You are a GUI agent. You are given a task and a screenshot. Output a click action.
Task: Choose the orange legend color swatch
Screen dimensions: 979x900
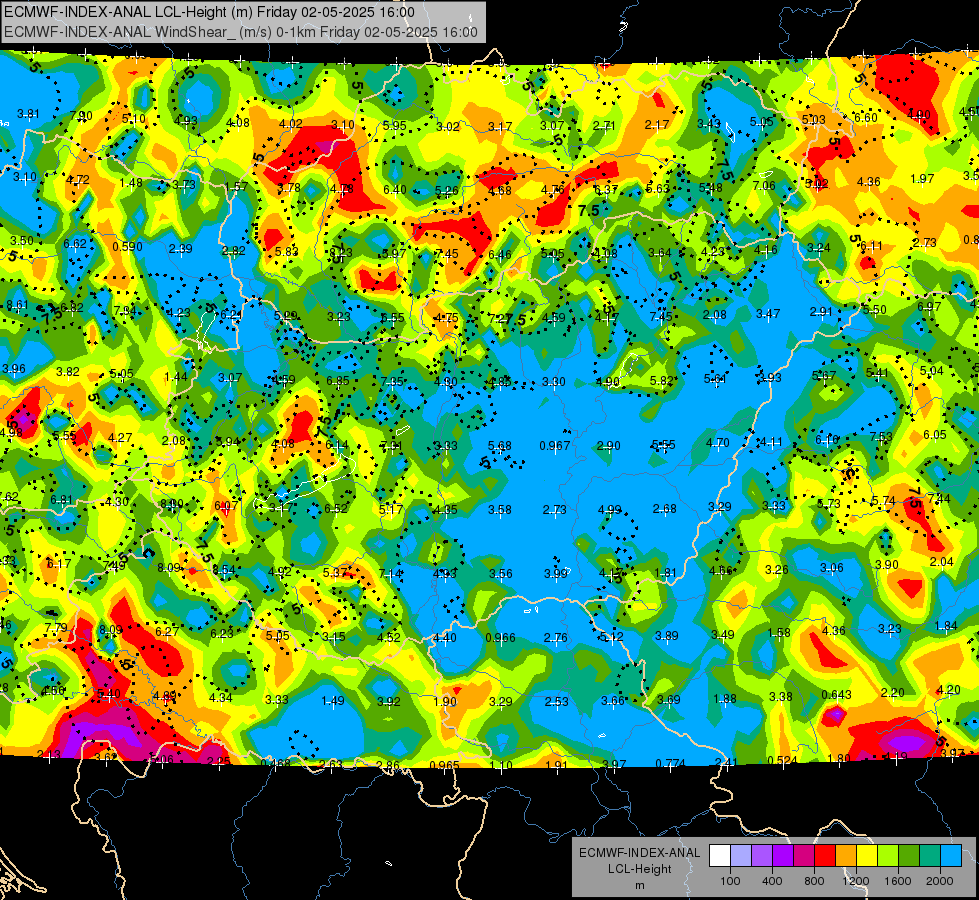(x=846, y=856)
